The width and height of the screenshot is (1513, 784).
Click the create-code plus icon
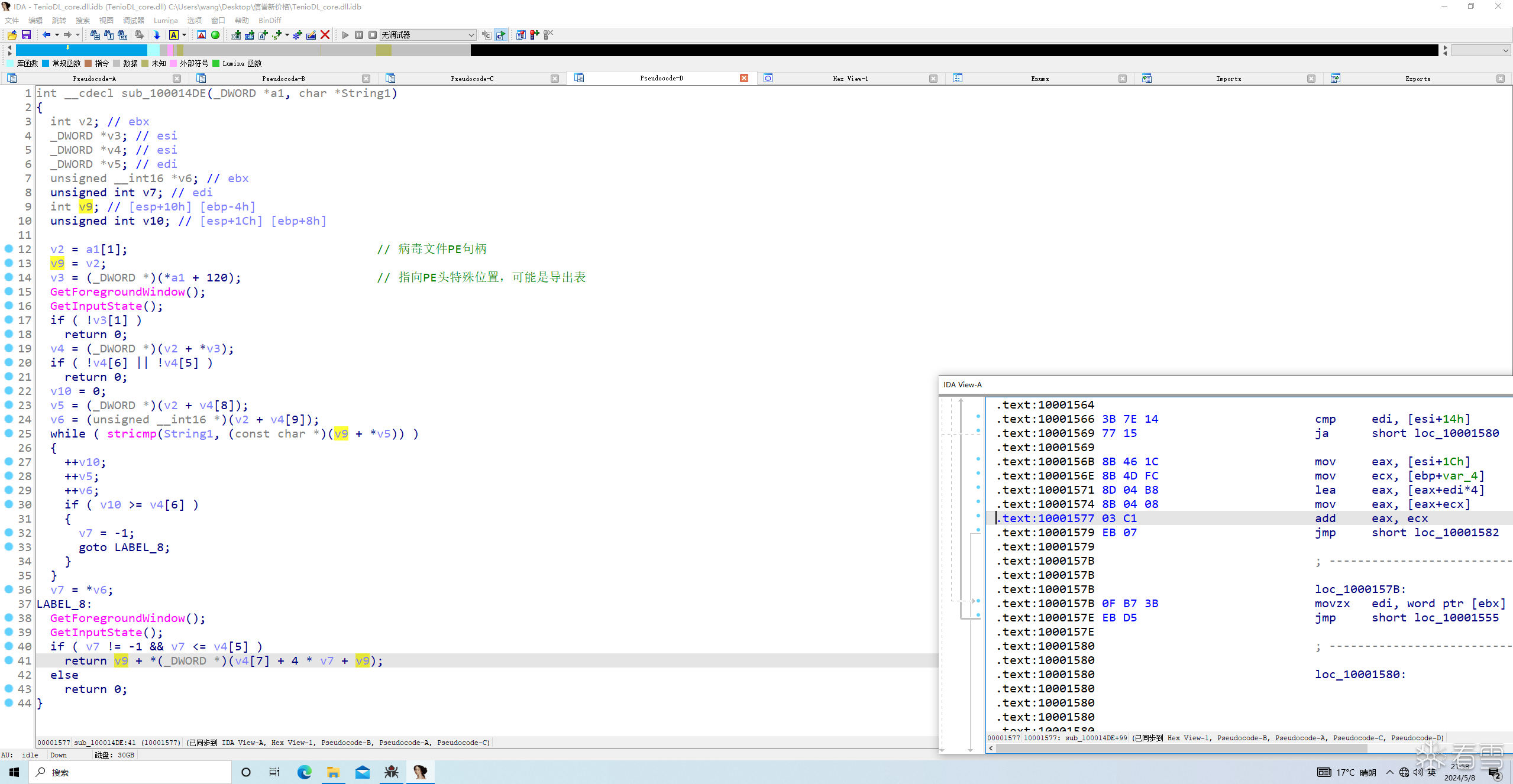tap(236, 35)
